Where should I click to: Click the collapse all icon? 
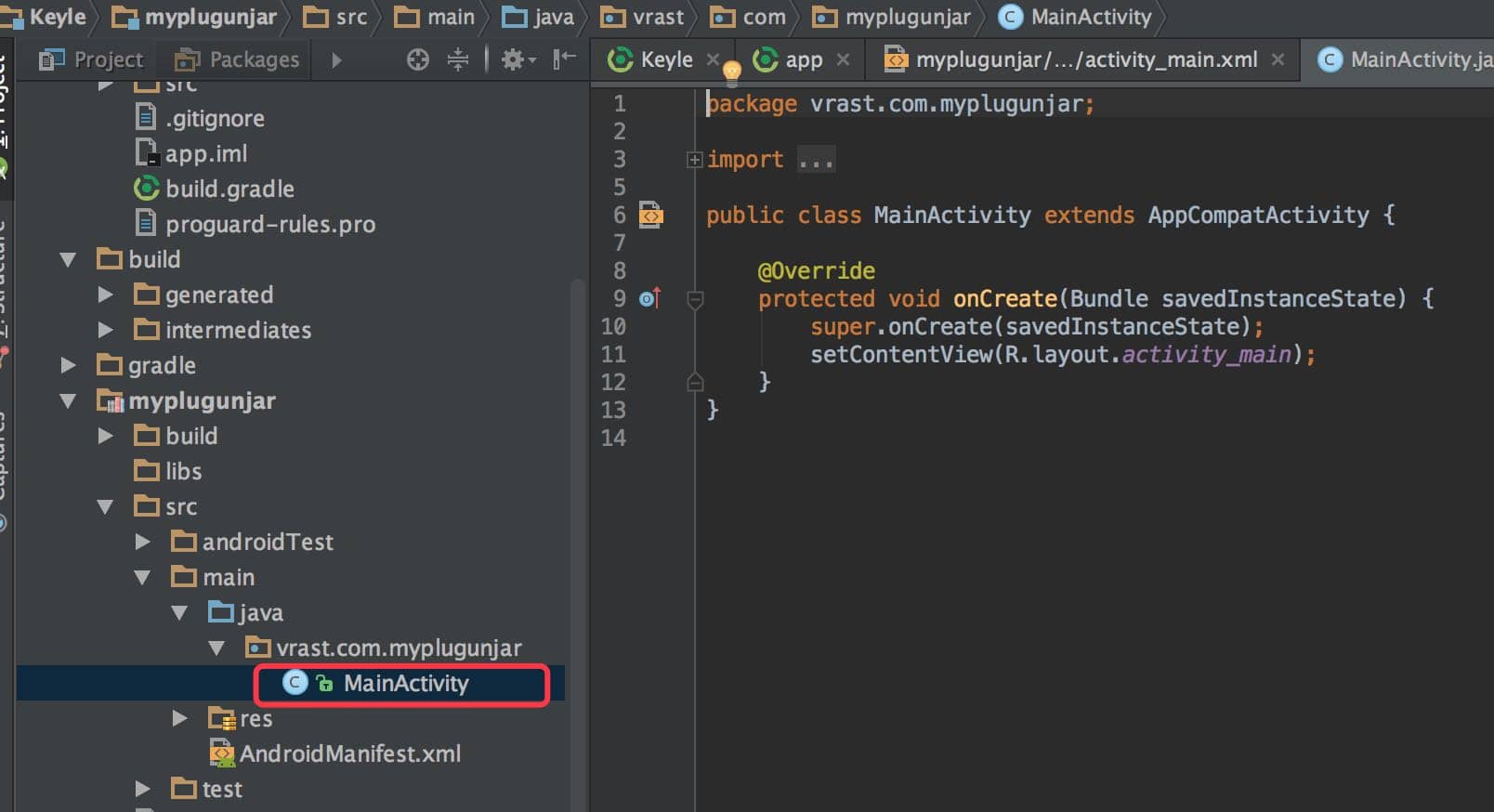click(457, 59)
